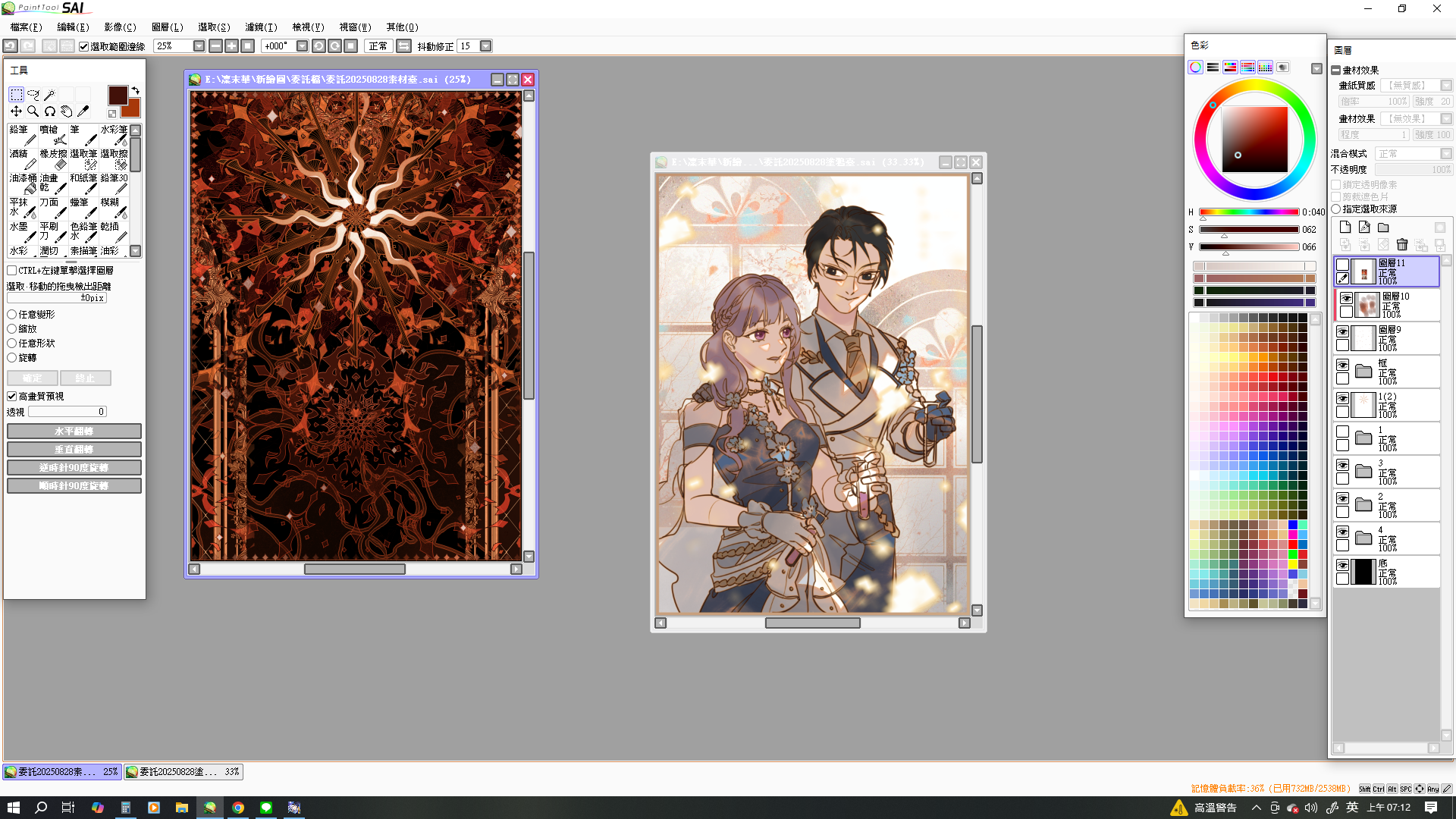Open the rotation angle +000° dropdown

pos(302,46)
